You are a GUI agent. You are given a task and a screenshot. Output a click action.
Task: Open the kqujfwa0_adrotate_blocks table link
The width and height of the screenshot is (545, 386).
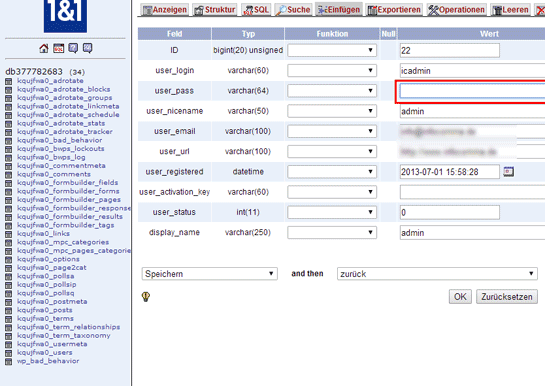[x=64, y=89]
